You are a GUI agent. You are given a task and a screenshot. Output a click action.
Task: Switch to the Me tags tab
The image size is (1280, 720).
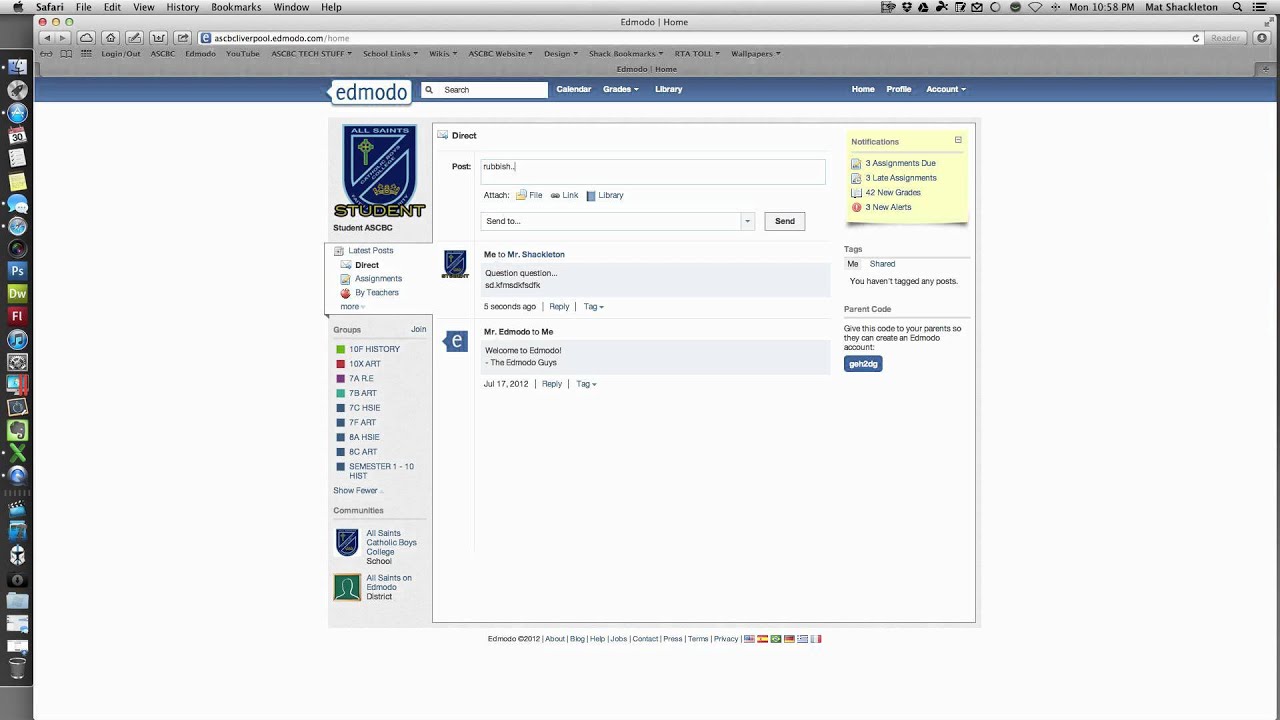[x=853, y=264]
